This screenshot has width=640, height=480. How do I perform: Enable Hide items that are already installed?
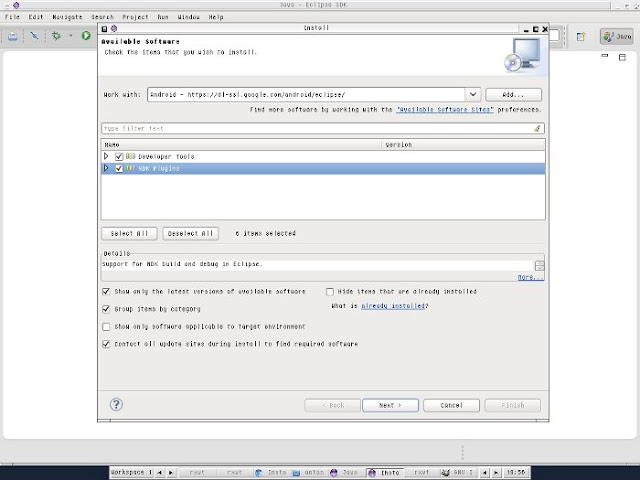click(330, 291)
